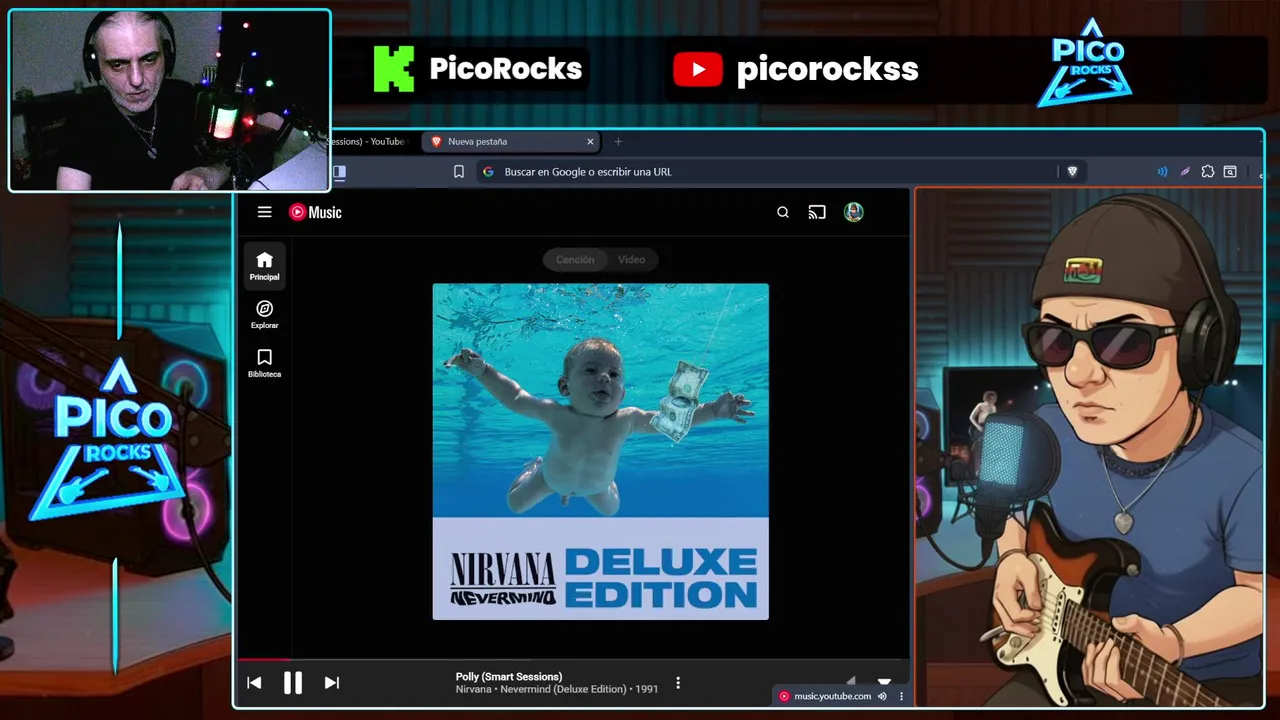1280x720 pixels.
Task: Open the YouTube Music hamburger menu
Action: click(264, 212)
